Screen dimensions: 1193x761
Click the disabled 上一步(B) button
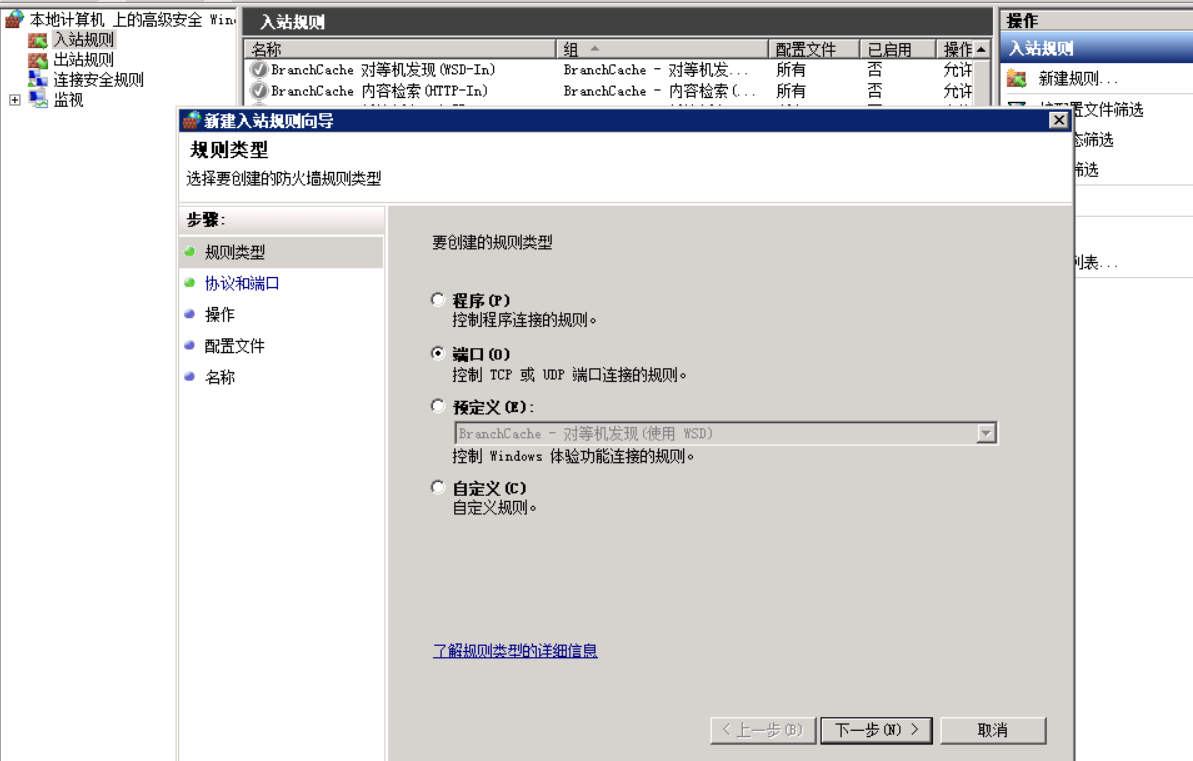click(x=763, y=730)
